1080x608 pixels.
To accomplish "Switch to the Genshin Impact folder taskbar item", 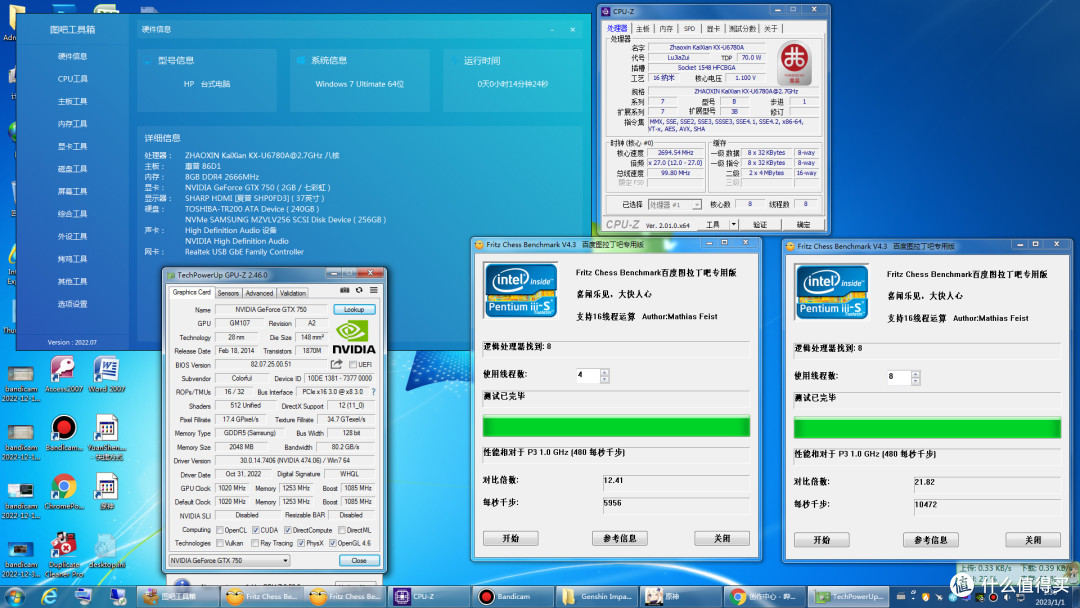I will 596,596.
